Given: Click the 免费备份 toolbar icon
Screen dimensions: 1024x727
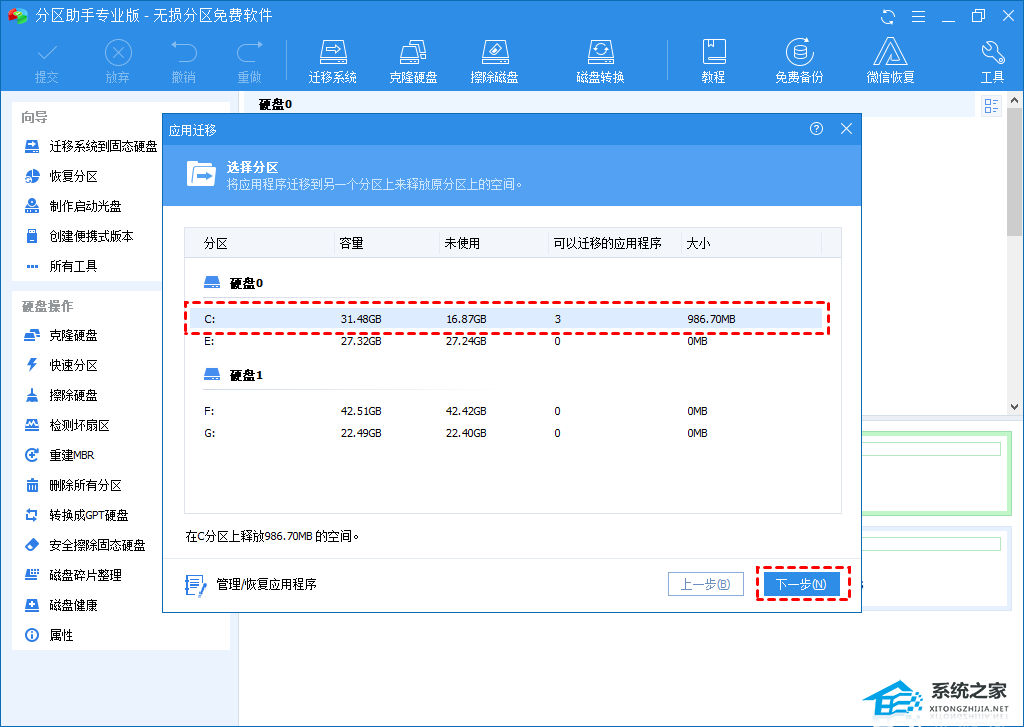Looking at the screenshot, I should (799, 62).
